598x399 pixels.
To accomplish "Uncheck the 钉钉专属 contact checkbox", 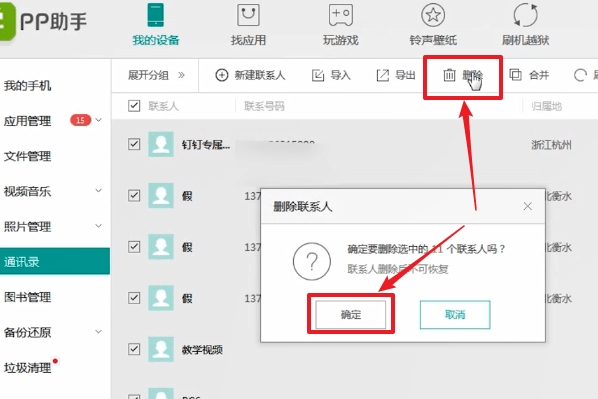I will point(134,144).
